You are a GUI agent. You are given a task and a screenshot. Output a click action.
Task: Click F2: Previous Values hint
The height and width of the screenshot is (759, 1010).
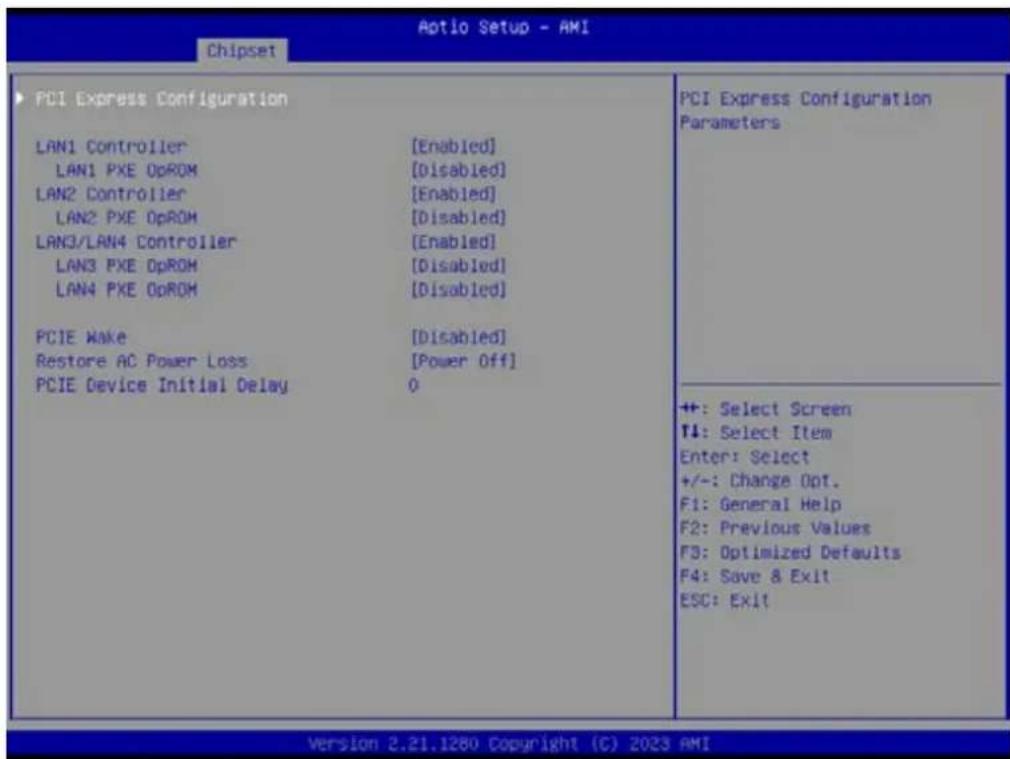pyautogui.click(x=775, y=528)
